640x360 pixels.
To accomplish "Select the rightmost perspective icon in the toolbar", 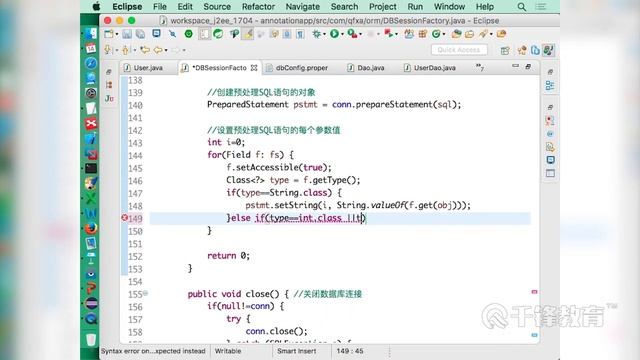I will pyautogui.click(x=549, y=50).
